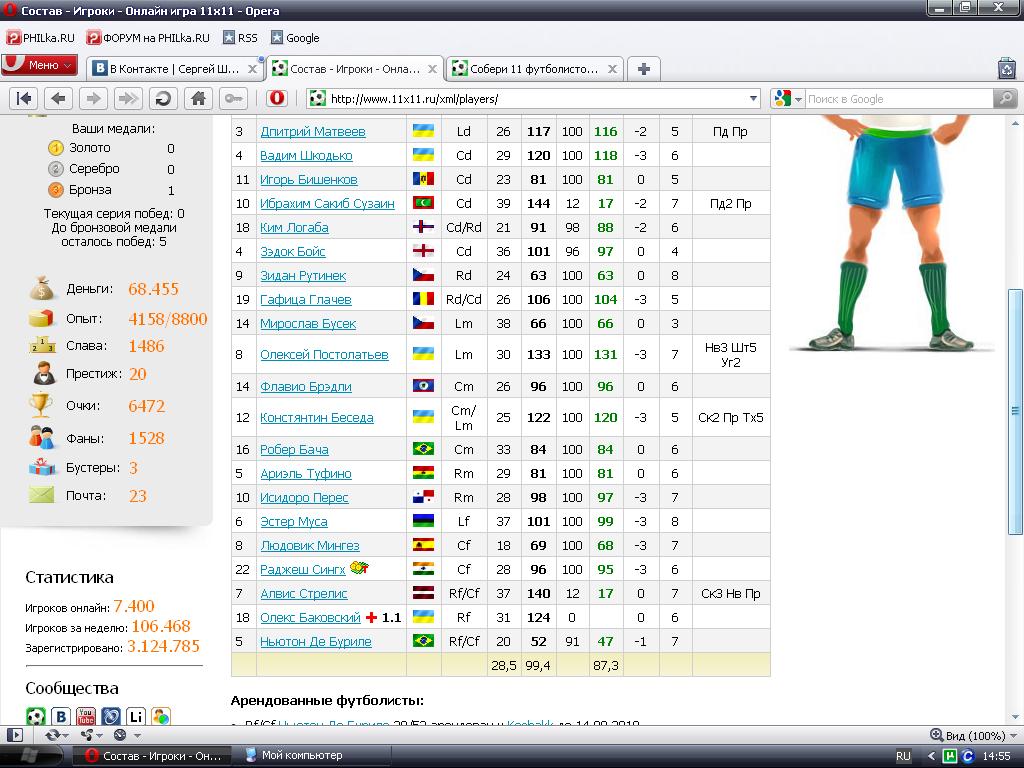Image resolution: width=1024 pixels, height=768 pixels.
Task: Expand the address bar history dropdown
Action: [753, 99]
